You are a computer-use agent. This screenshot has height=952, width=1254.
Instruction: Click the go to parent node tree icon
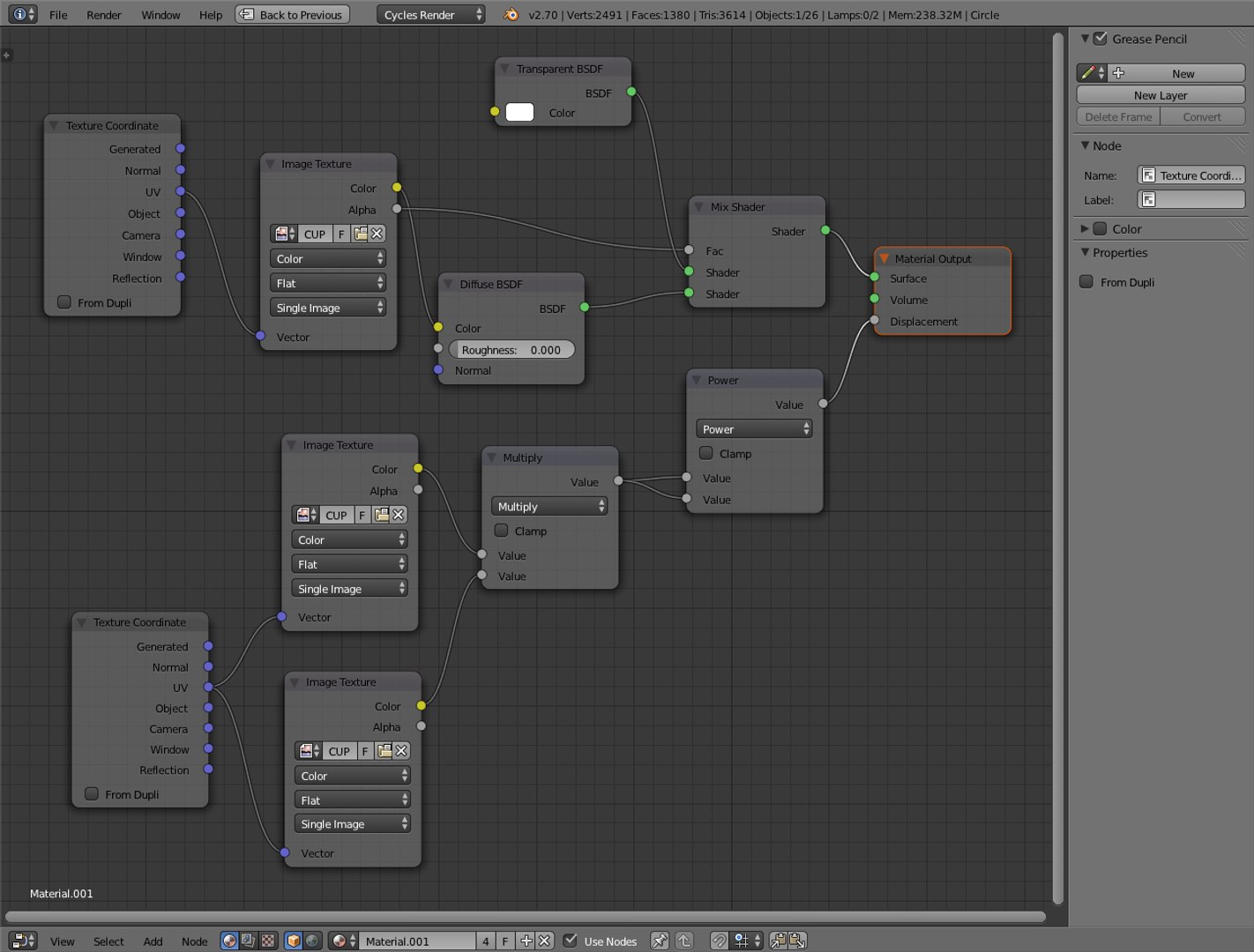684,941
